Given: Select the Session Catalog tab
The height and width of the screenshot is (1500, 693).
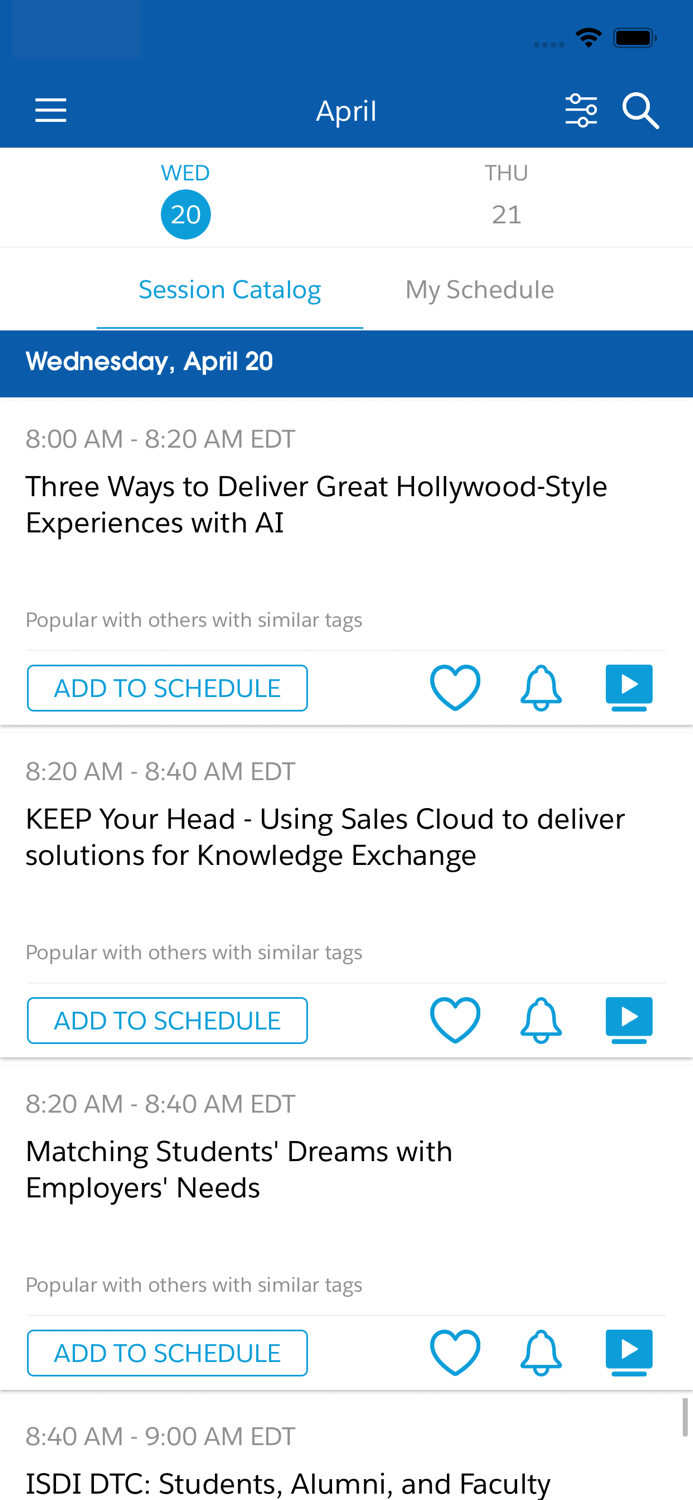Looking at the screenshot, I should pyautogui.click(x=230, y=289).
